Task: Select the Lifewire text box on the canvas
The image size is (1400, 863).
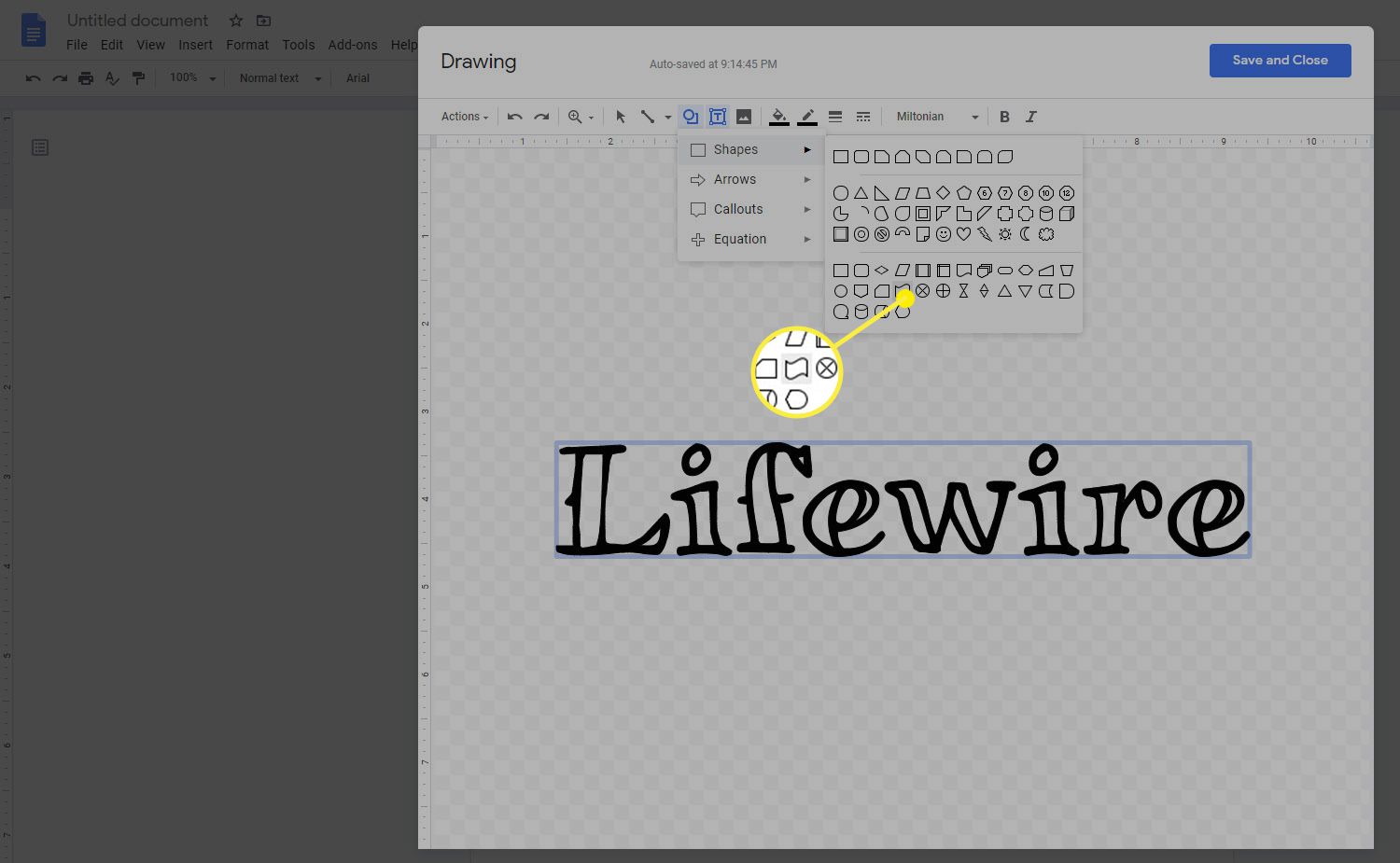Action: coord(903,500)
